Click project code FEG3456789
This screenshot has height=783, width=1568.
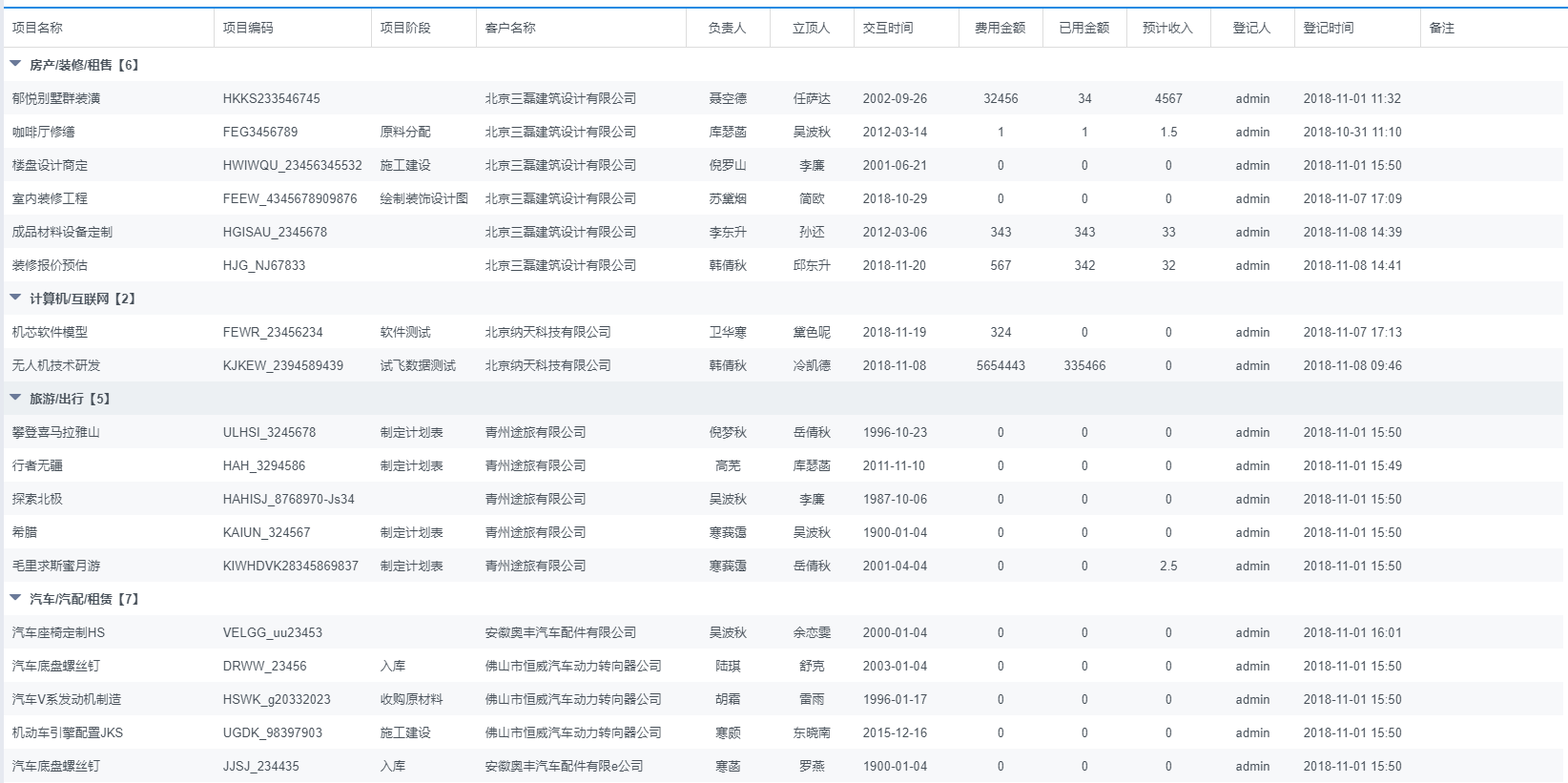[260, 132]
